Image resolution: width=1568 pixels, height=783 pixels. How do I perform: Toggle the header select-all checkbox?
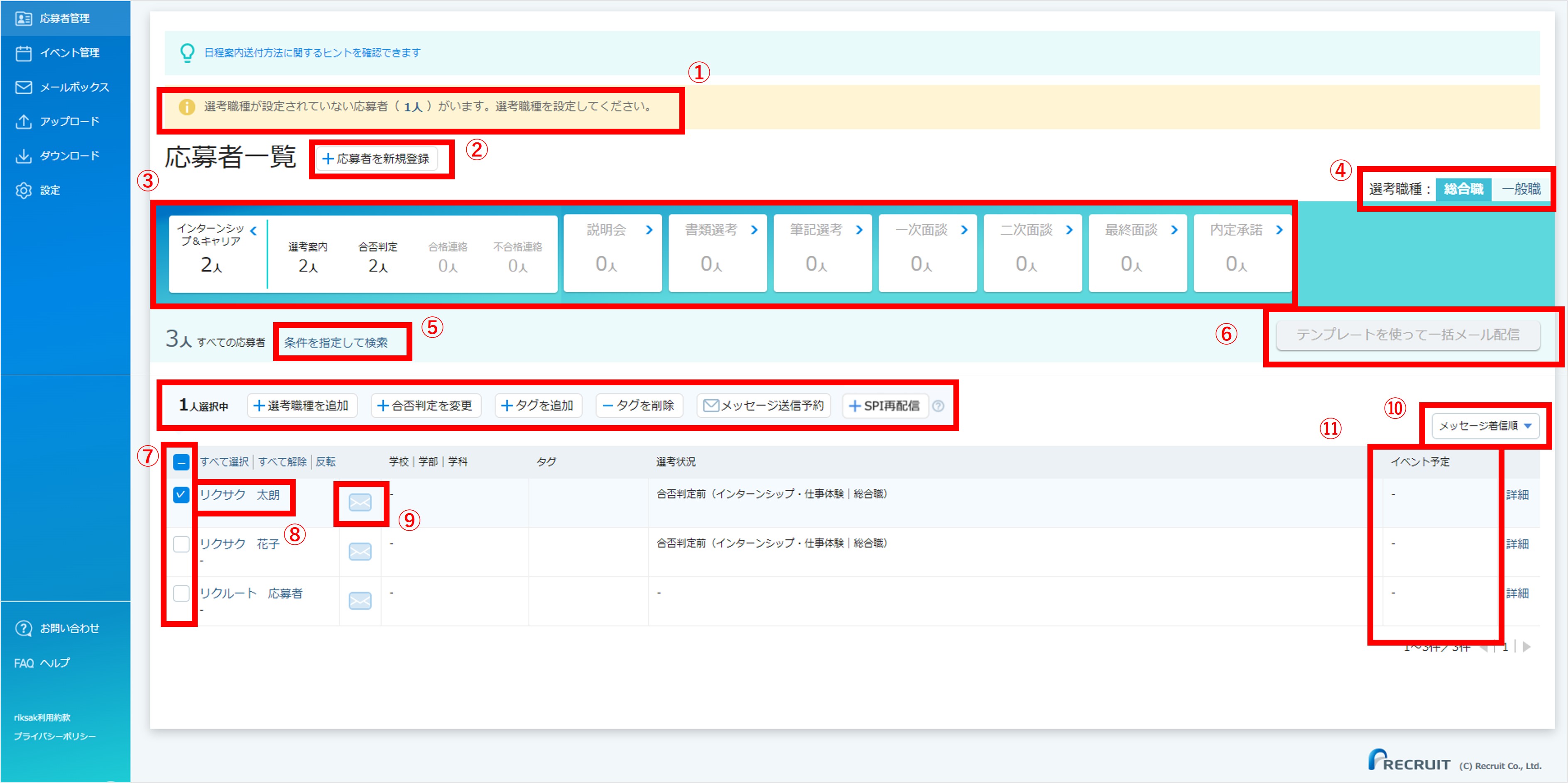[x=181, y=462]
